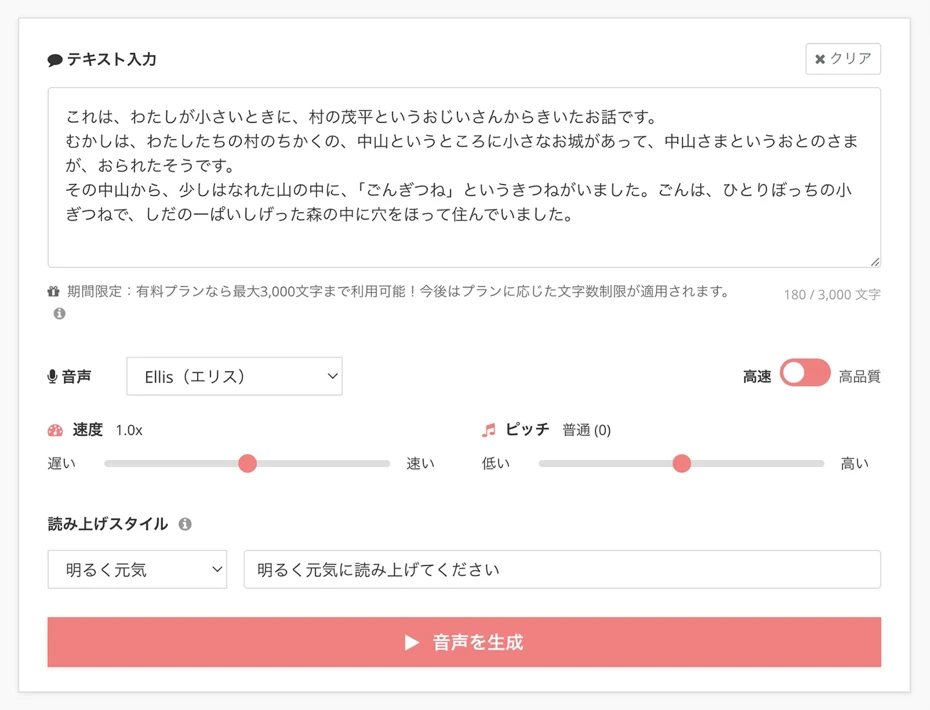Click the red speed icon beside 速度

(56, 430)
